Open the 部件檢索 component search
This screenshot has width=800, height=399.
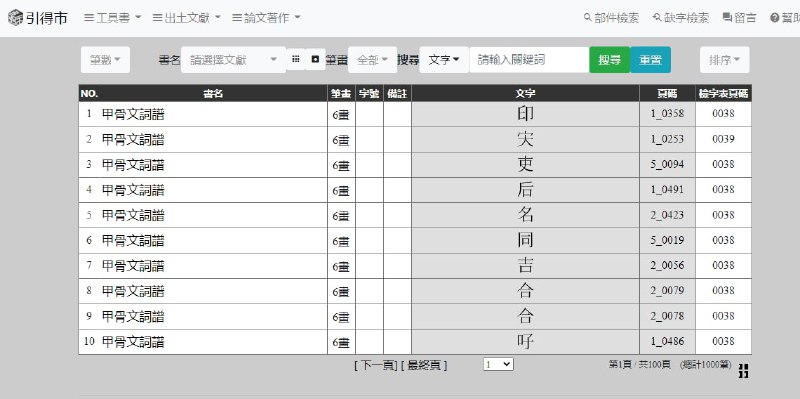[611, 18]
